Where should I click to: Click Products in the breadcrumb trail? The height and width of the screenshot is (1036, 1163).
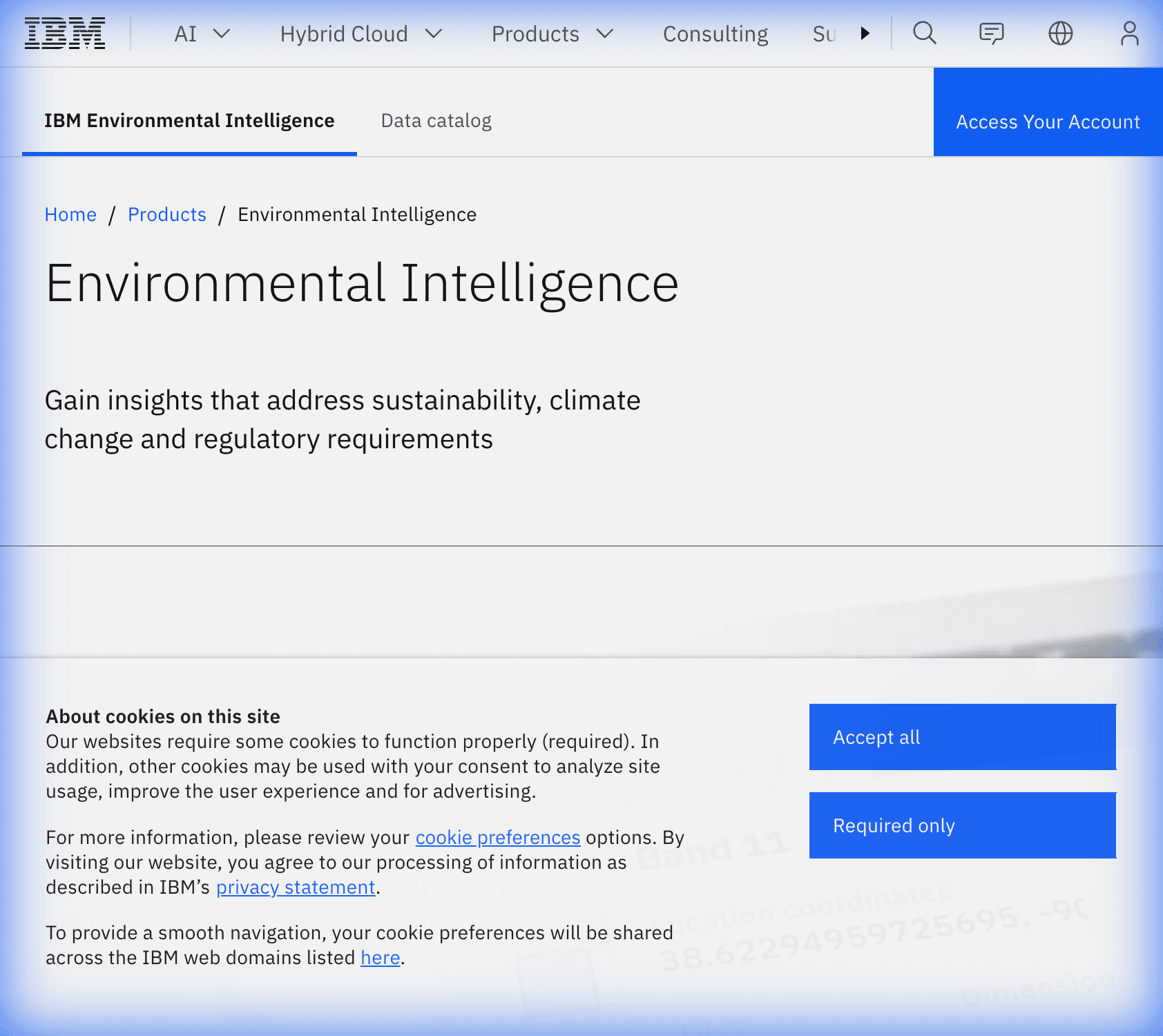pos(166,214)
